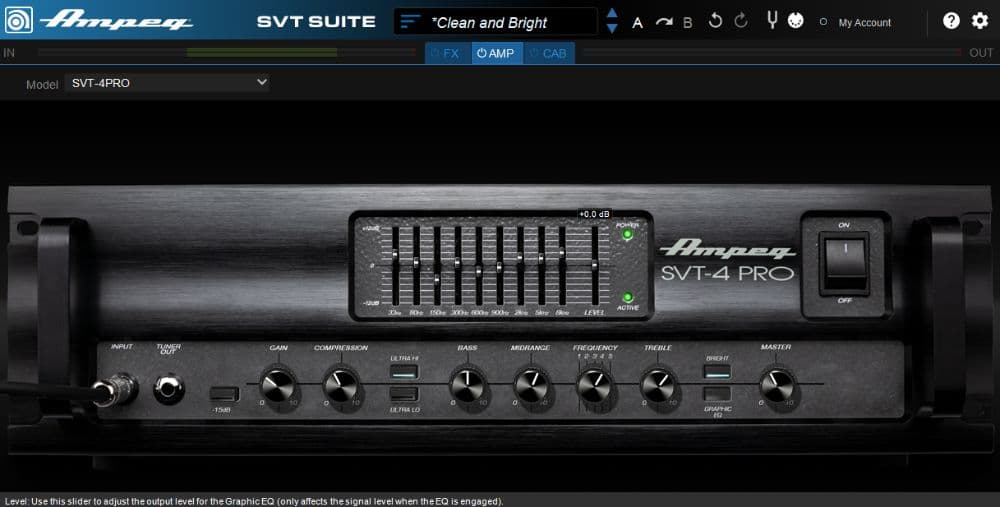Go to the next preset with down arrow
This screenshot has height=507, width=1000.
pos(612,29)
